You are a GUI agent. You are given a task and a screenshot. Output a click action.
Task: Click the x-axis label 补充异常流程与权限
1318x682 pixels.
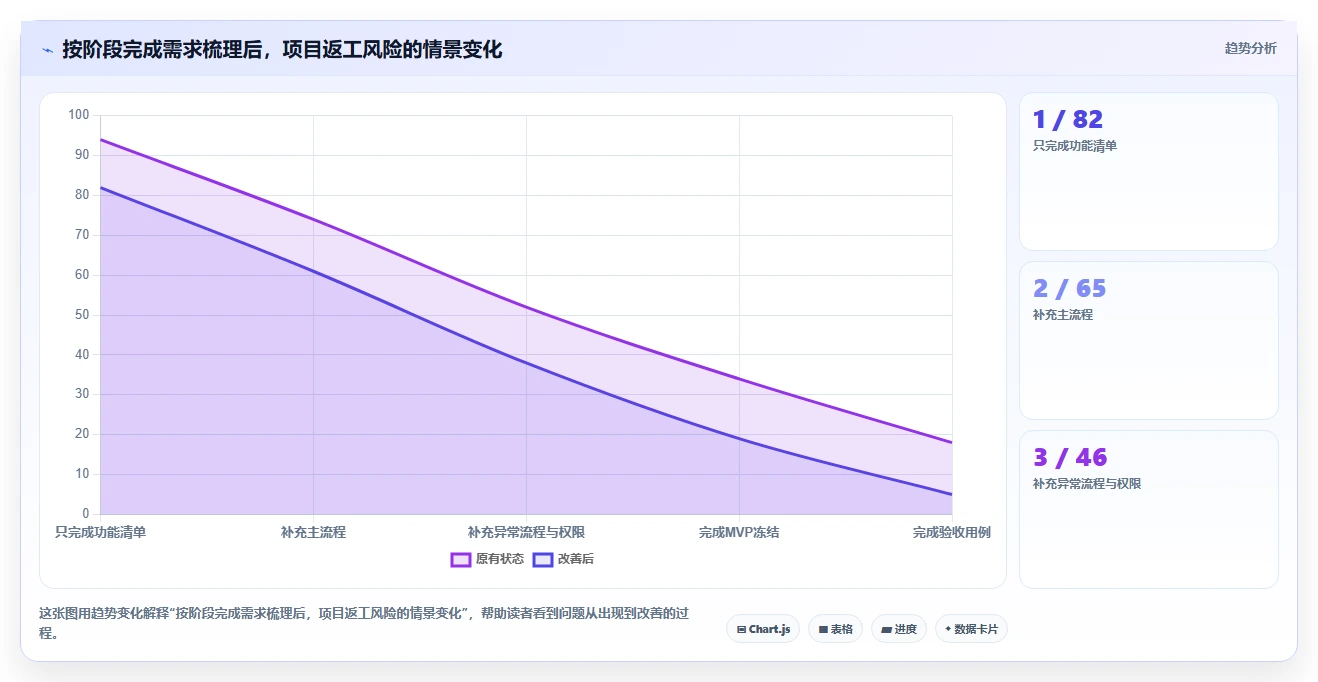click(526, 532)
